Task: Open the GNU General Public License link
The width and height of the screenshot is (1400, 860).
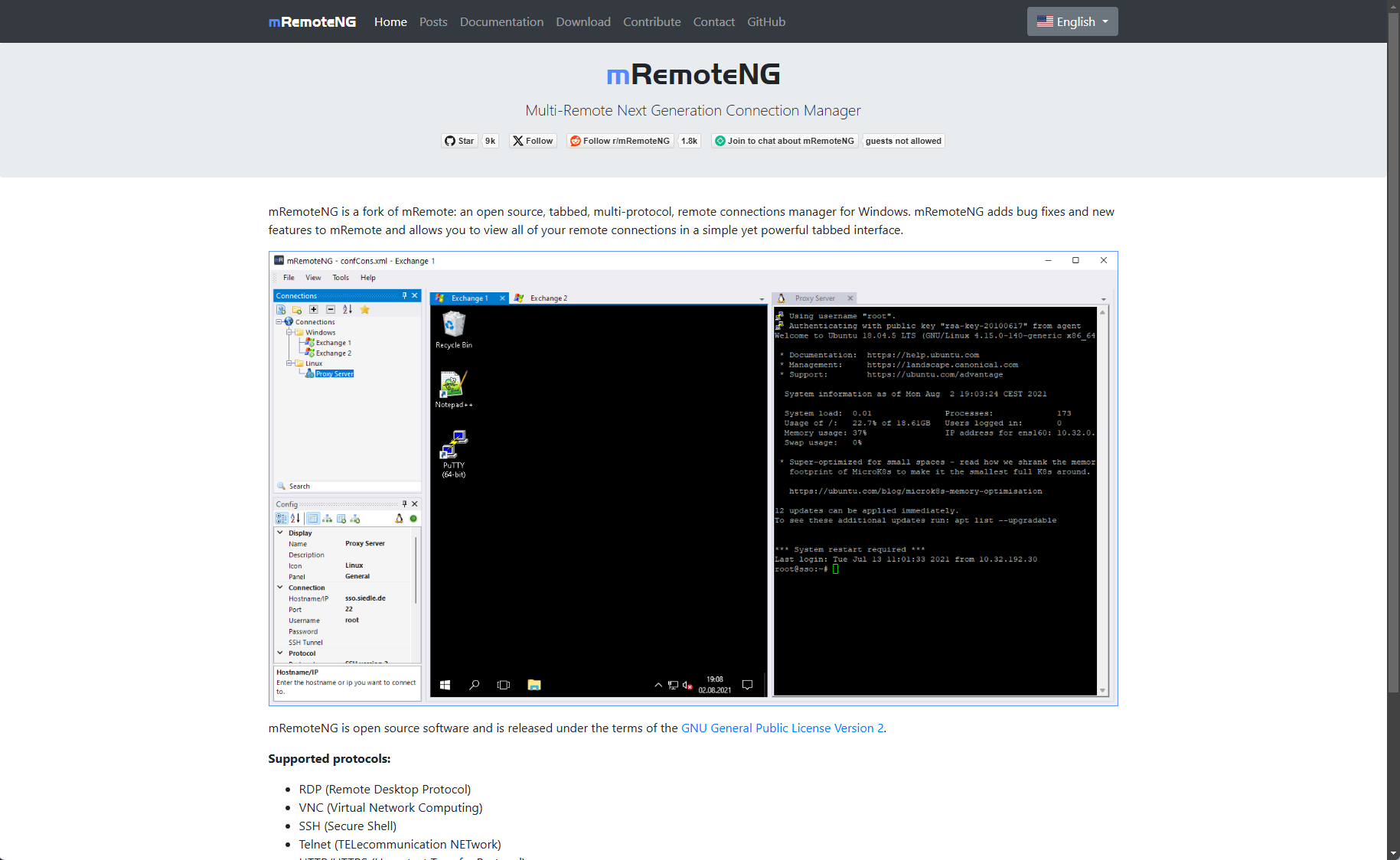Action: (782, 728)
